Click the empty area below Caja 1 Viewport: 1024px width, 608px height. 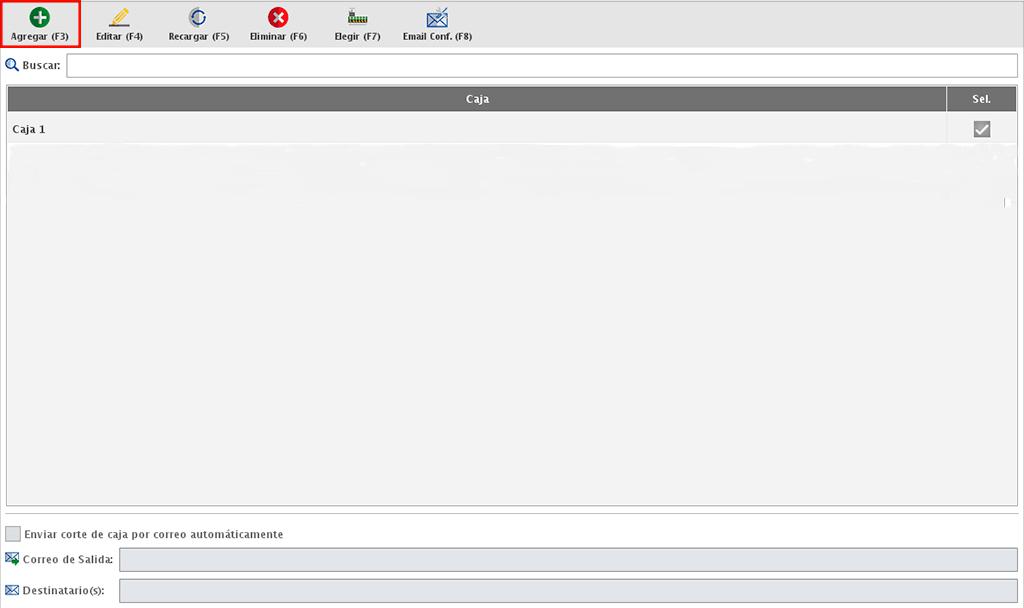tap(477, 330)
